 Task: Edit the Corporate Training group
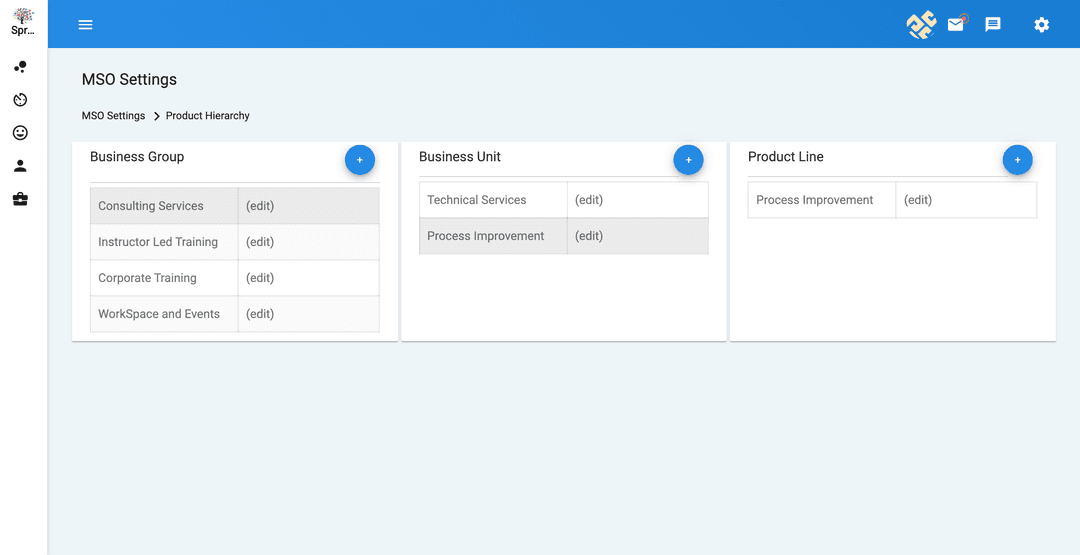[x=260, y=278]
